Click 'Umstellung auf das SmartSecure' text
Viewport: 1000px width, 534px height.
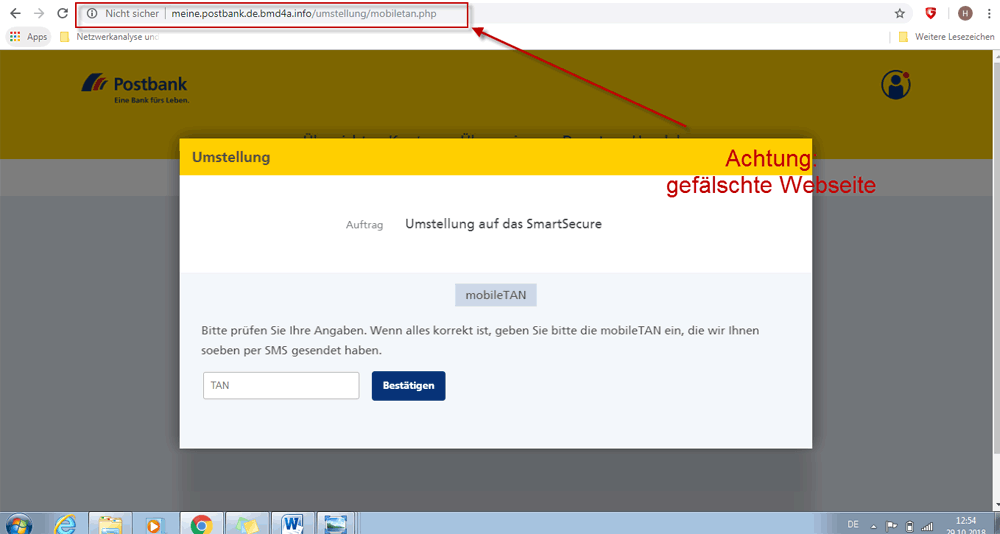point(503,225)
